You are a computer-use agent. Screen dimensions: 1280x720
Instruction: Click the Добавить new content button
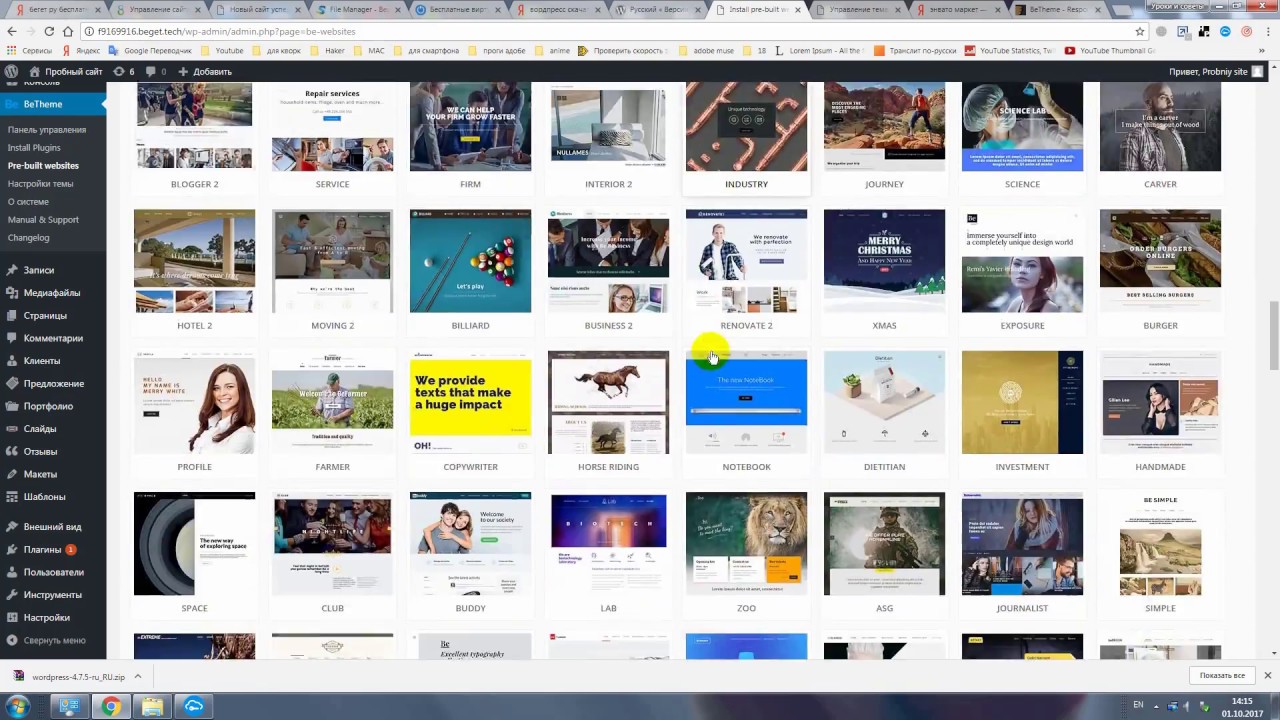click(205, 72)
